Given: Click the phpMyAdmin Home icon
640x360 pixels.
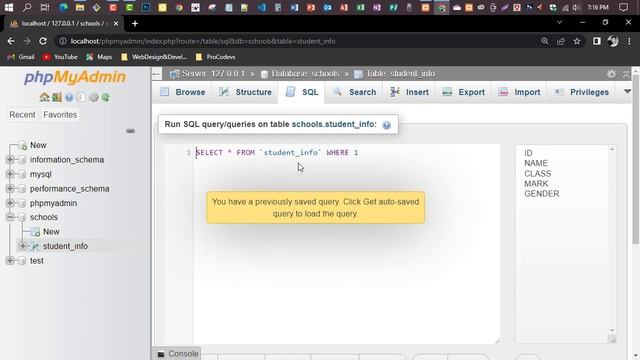Looking at the screenshot, I should 44,97.
